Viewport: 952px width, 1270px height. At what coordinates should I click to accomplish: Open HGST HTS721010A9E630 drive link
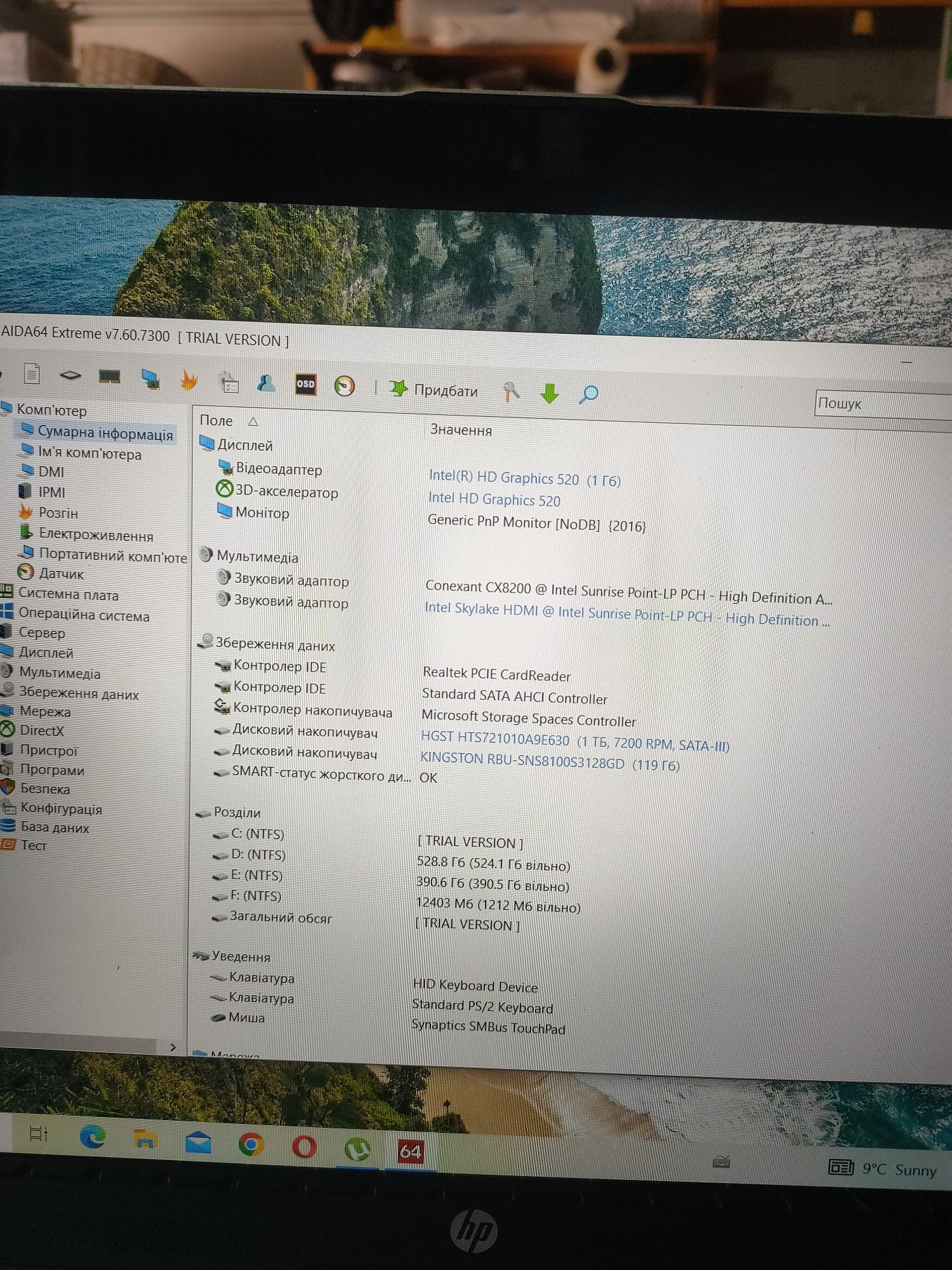(574, 741)
